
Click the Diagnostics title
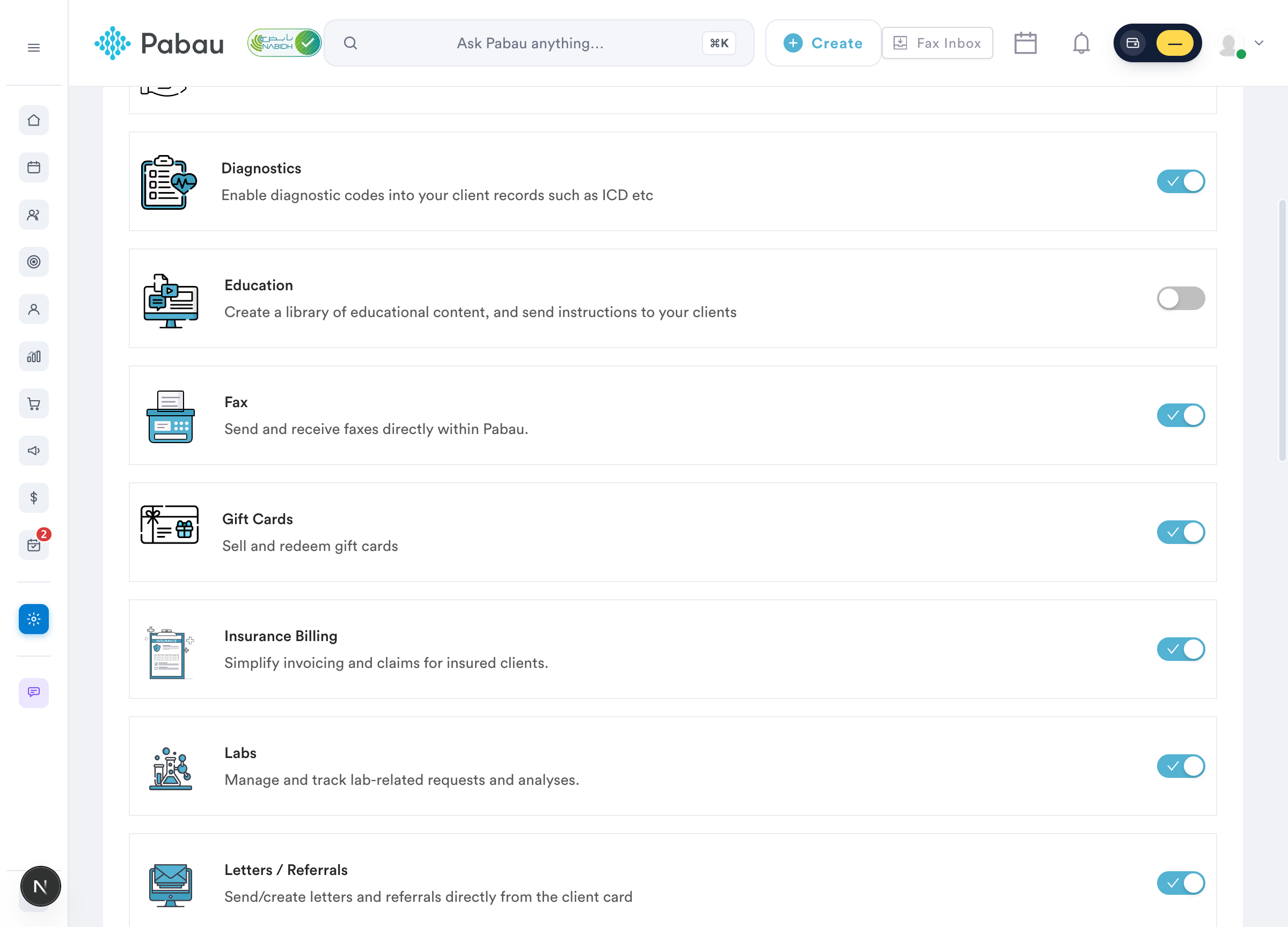click(x=261, y=168)
